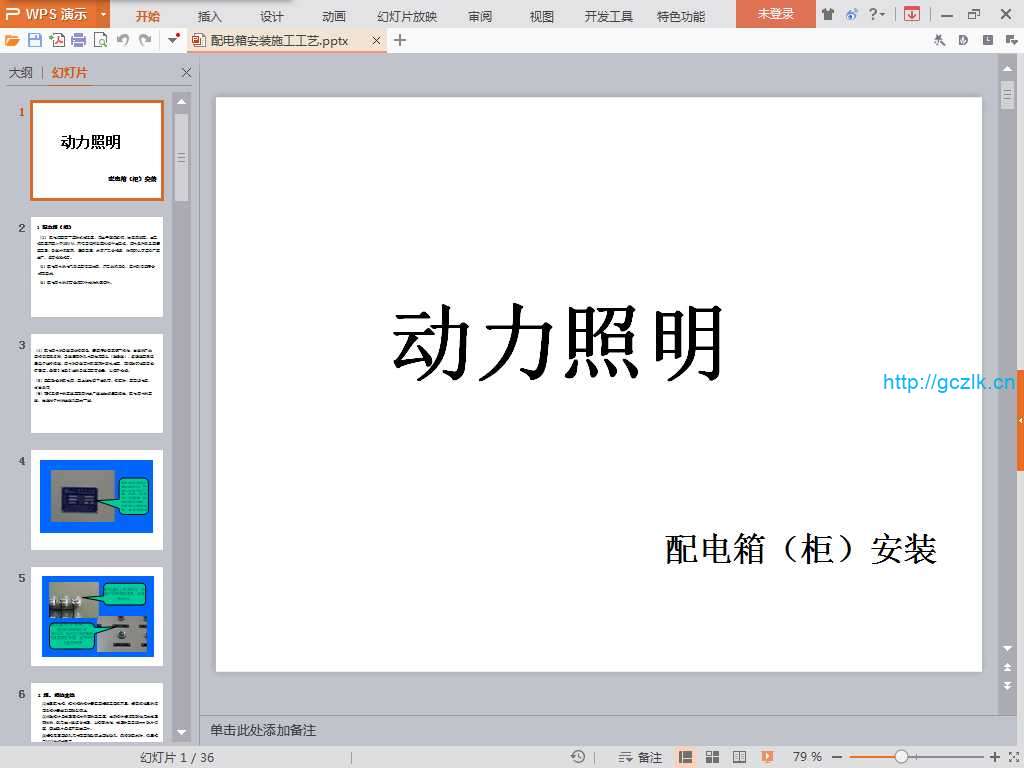Viewport: 1024px width, 768px height.
Task: Click the Save icon in quick toolbar
Action: [35, 40]
